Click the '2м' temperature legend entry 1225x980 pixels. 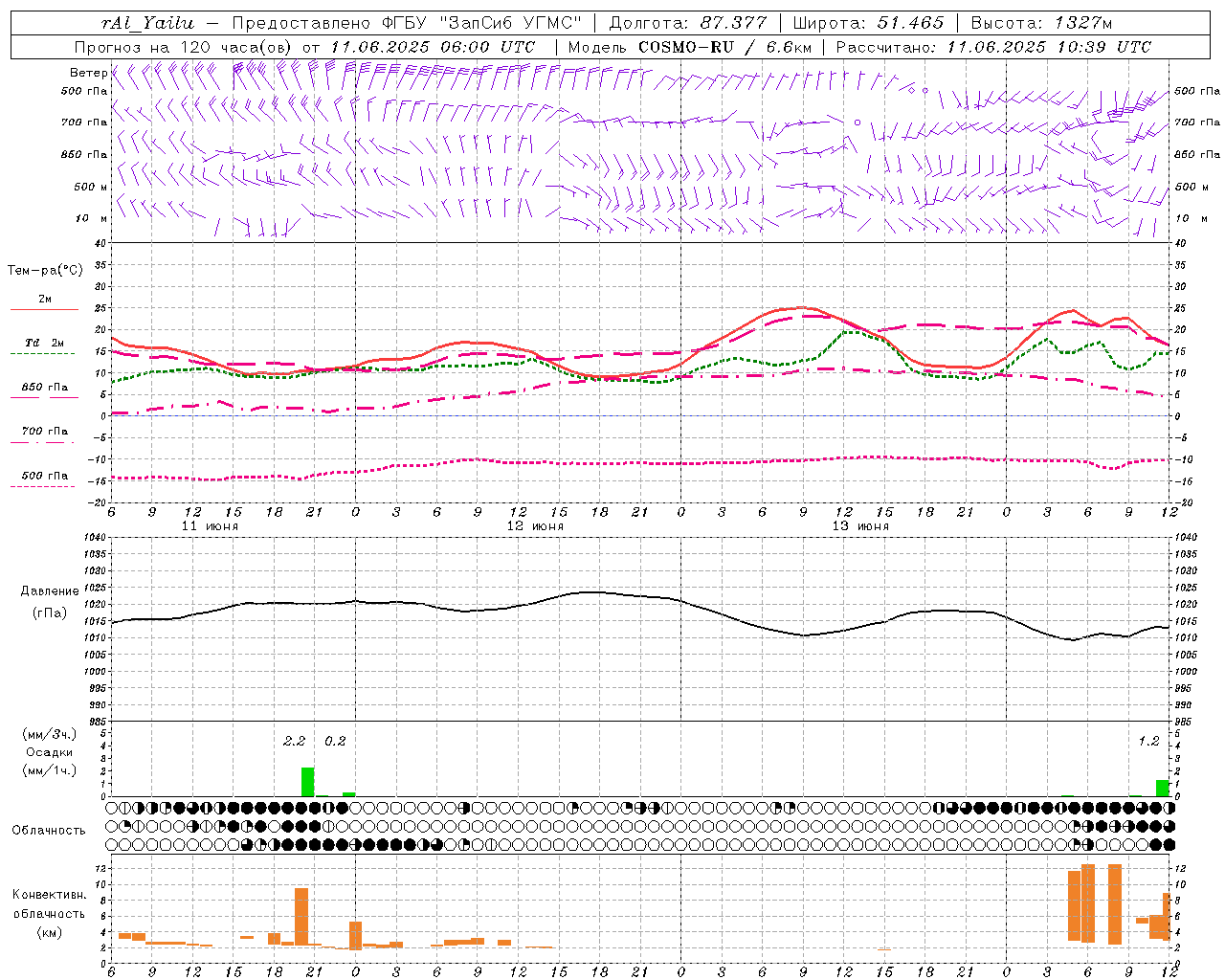(x=45, y=299)
